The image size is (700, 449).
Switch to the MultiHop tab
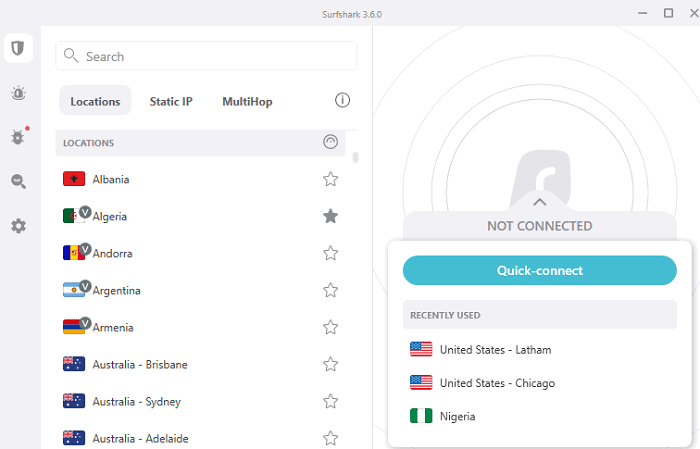(x=247, y=101)
